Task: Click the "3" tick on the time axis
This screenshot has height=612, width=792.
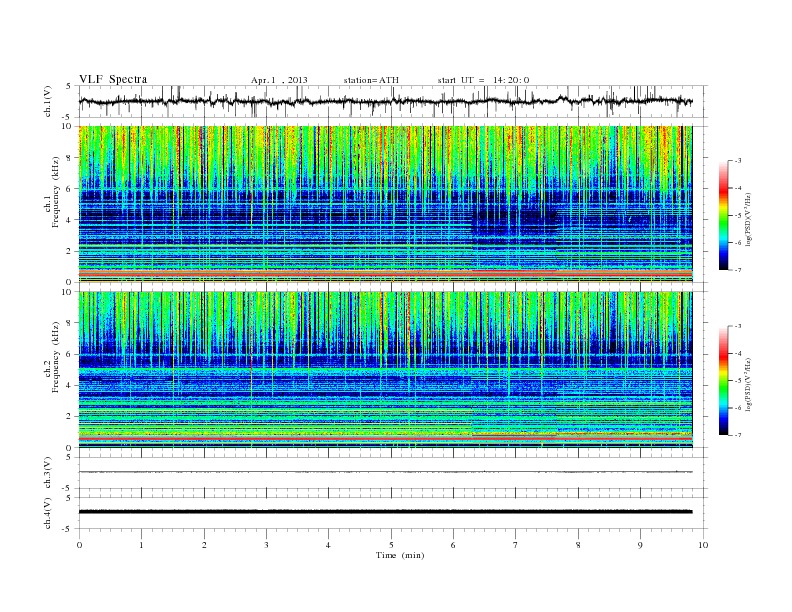Action: 266,545
